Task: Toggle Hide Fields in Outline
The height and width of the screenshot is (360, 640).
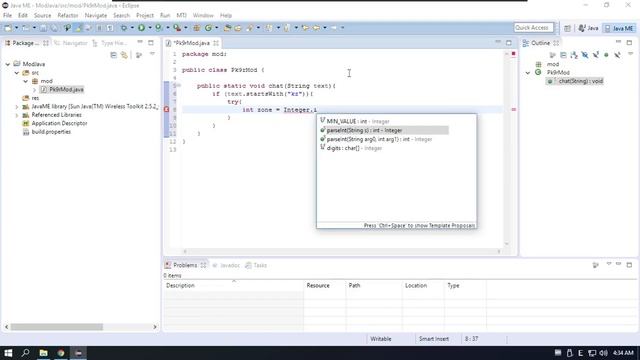Action: pyautogui.click(x=585, y=55)
